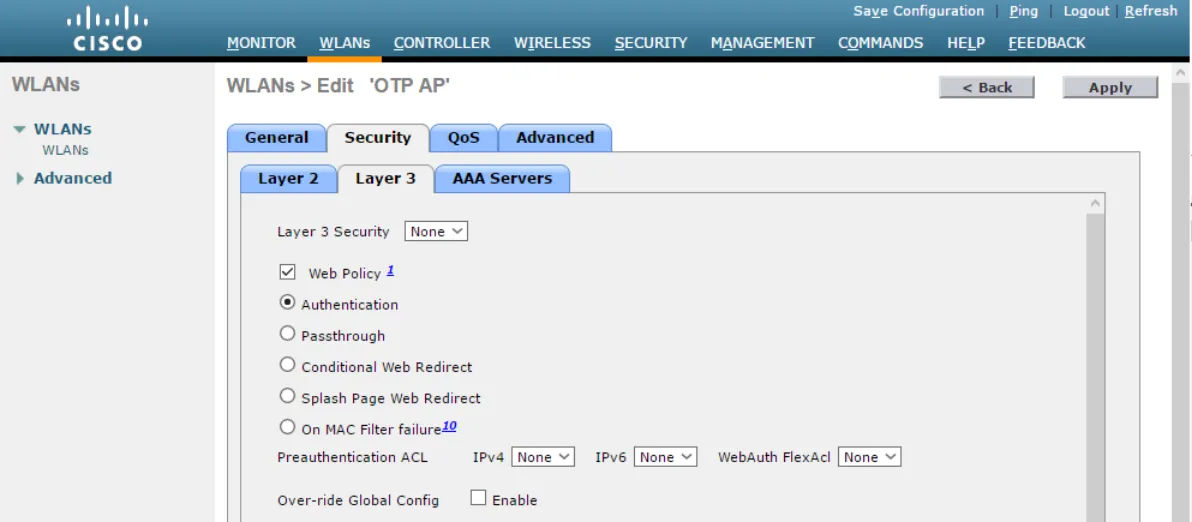1192x522 pixels.
Task: Open the WIRELESS menu
Action: [x=552, y=43]
